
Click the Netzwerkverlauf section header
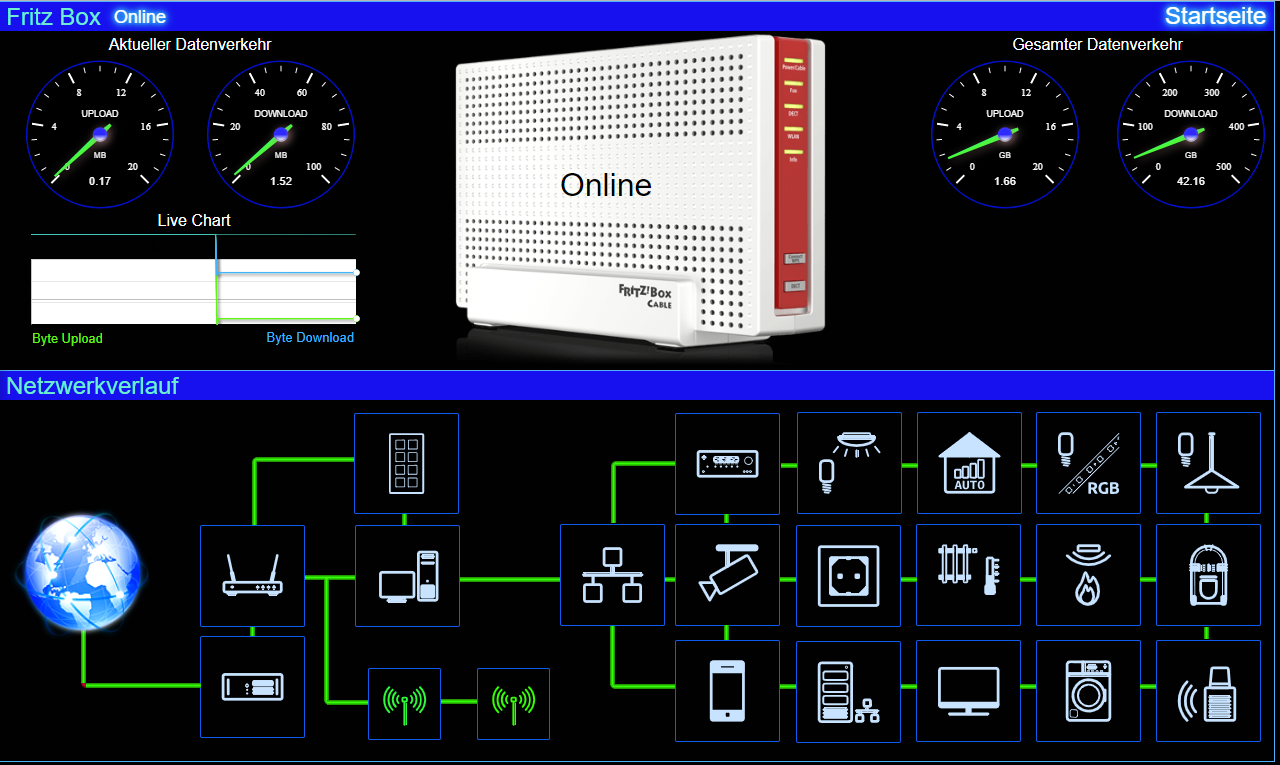[x=93, y=385]
